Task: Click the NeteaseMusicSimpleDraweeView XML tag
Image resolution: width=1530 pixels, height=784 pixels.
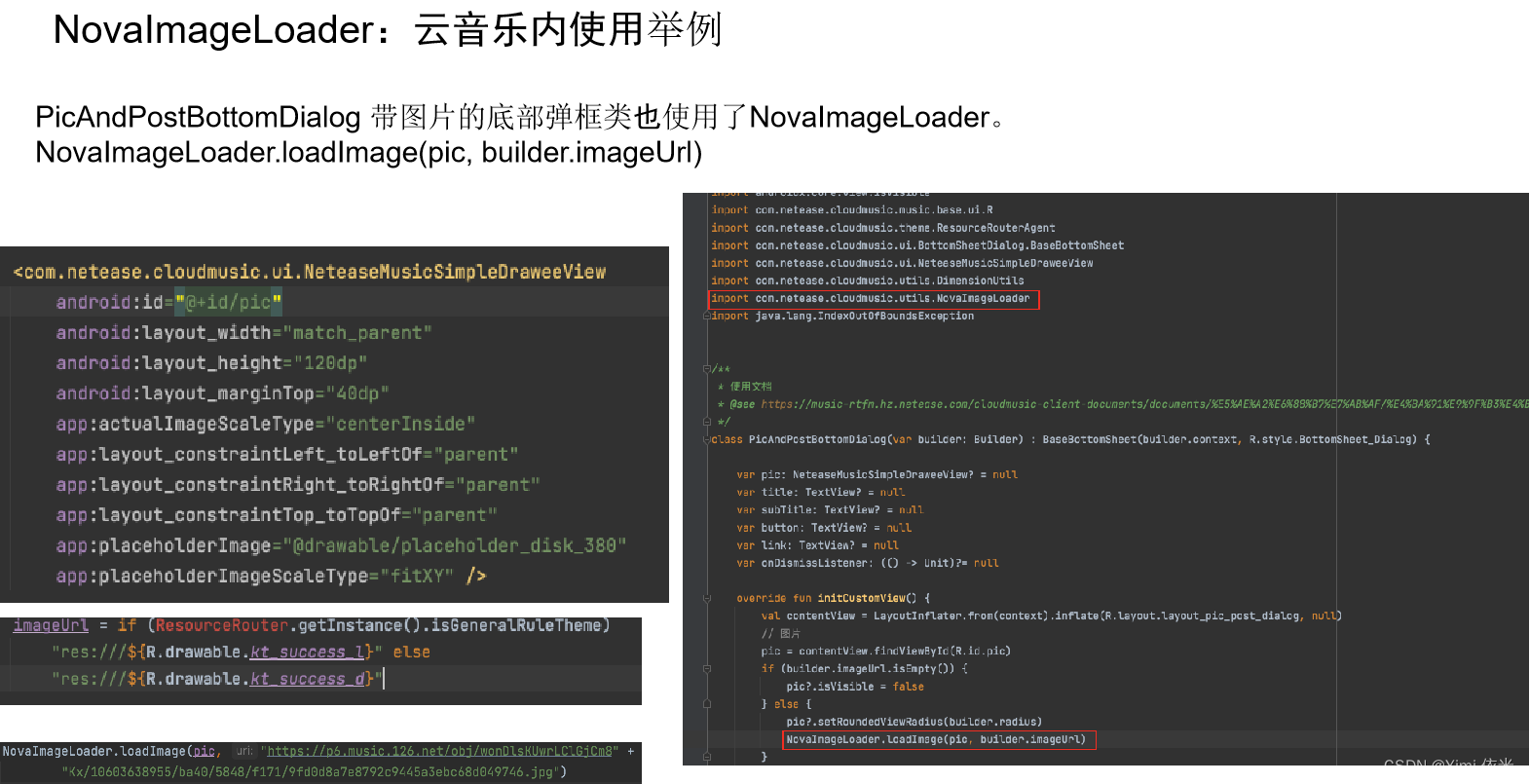Action: click(x=310, y=272)
